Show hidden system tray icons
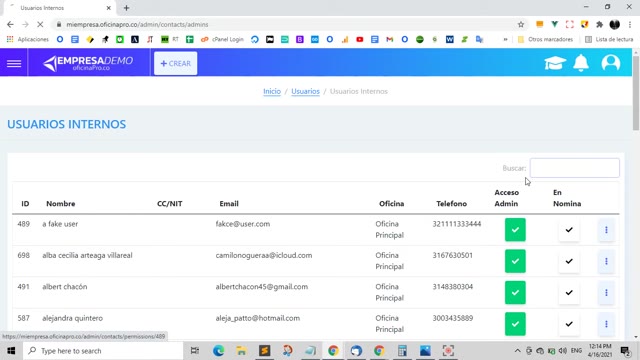 coord(517,351)
